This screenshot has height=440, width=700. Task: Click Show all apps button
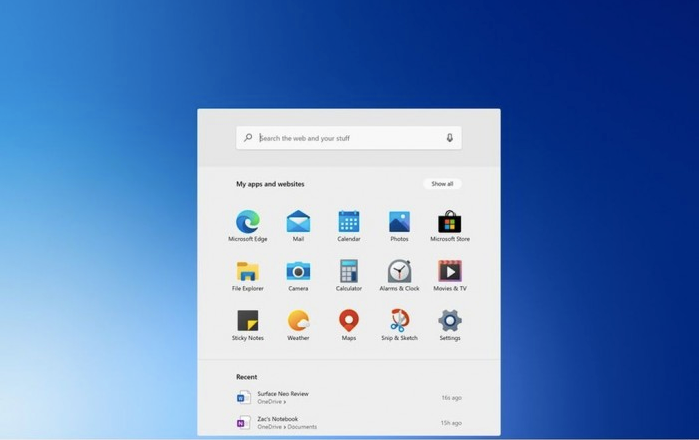(x=442, y=184)
